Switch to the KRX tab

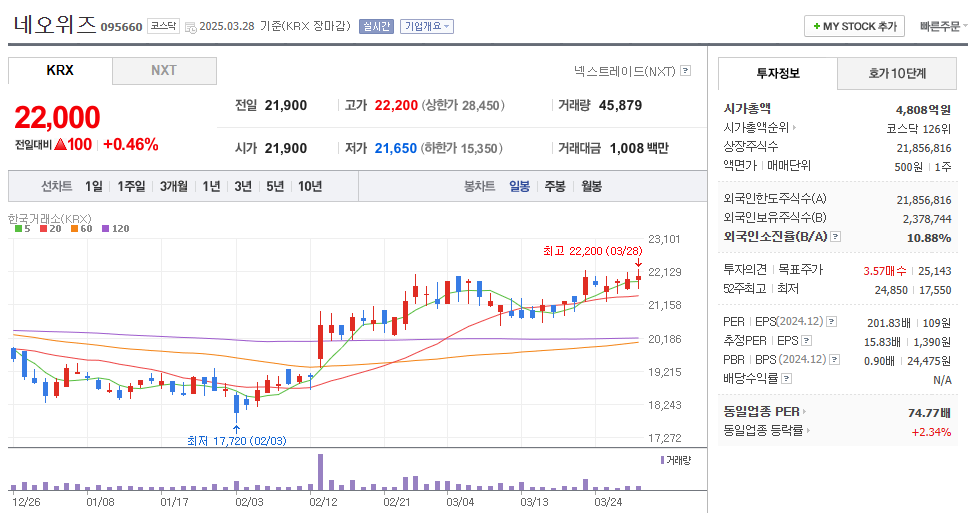pyautogui.click(x=60, y=70)
